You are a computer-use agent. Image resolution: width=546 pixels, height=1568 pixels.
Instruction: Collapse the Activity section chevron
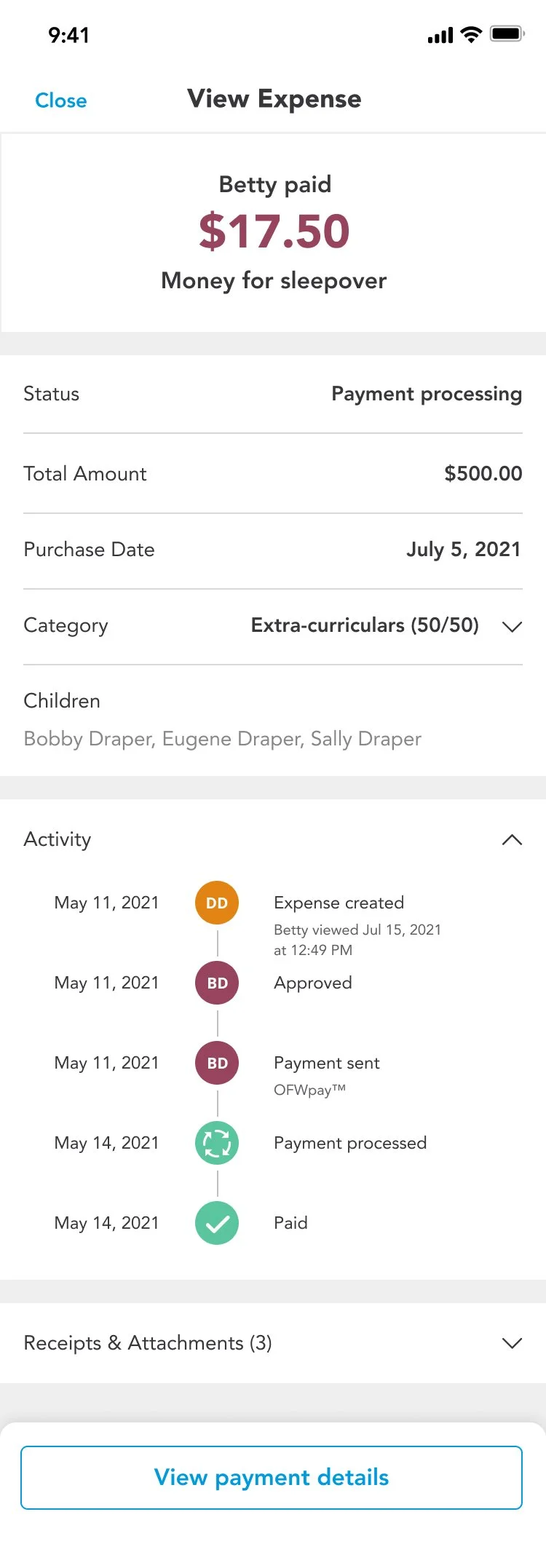513,840
